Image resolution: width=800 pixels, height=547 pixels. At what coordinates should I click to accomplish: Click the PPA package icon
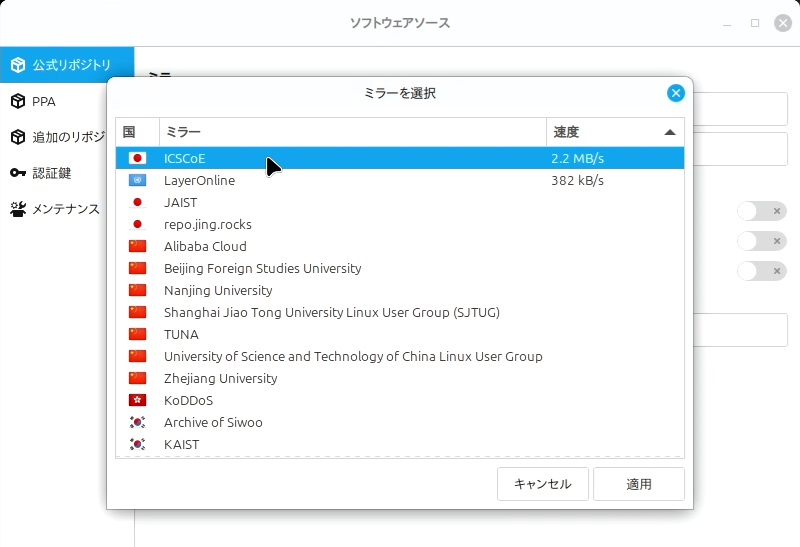coord(17,101)
